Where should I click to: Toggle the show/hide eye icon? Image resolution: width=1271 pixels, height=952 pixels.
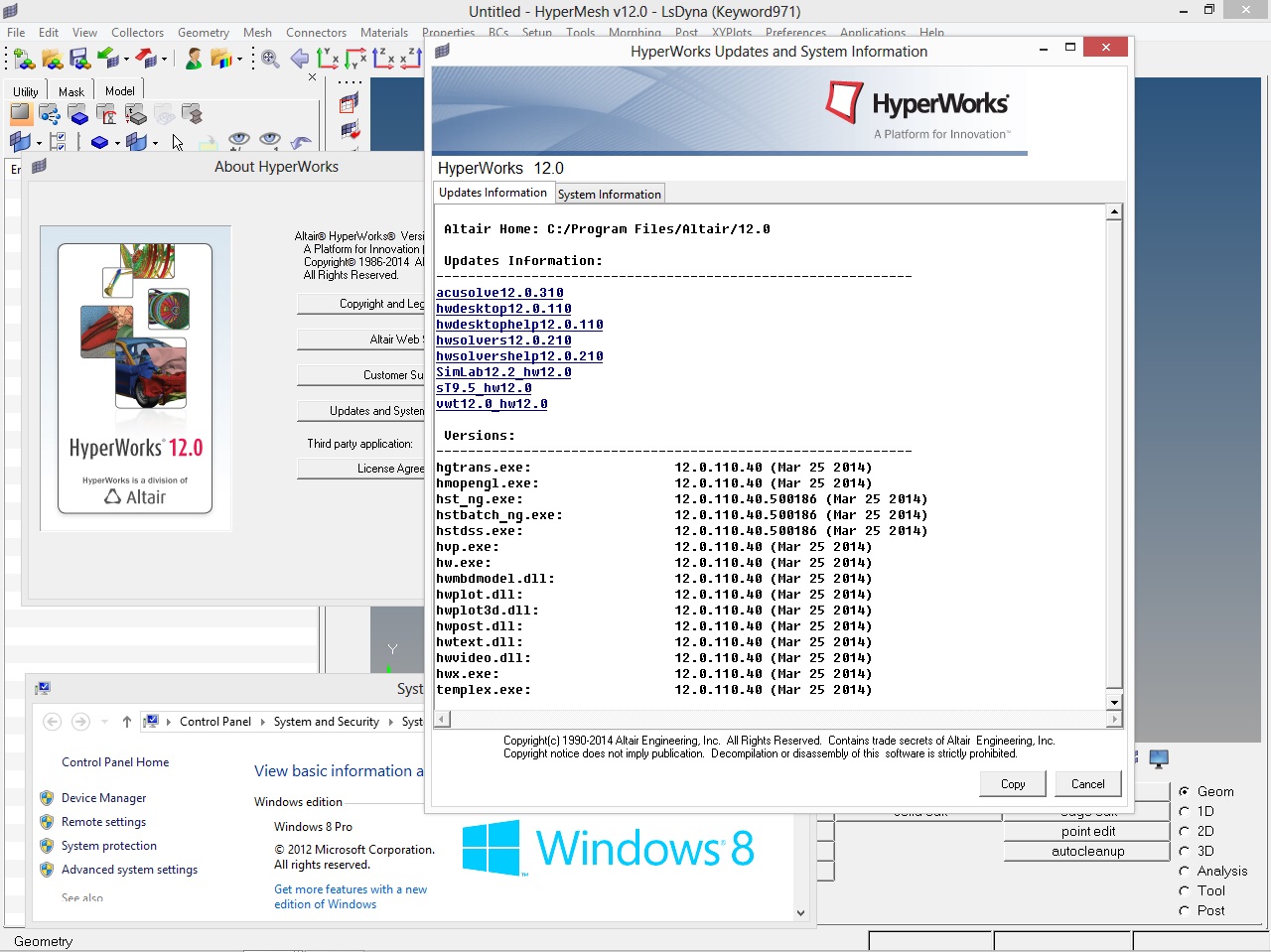[x=238, y=140]
